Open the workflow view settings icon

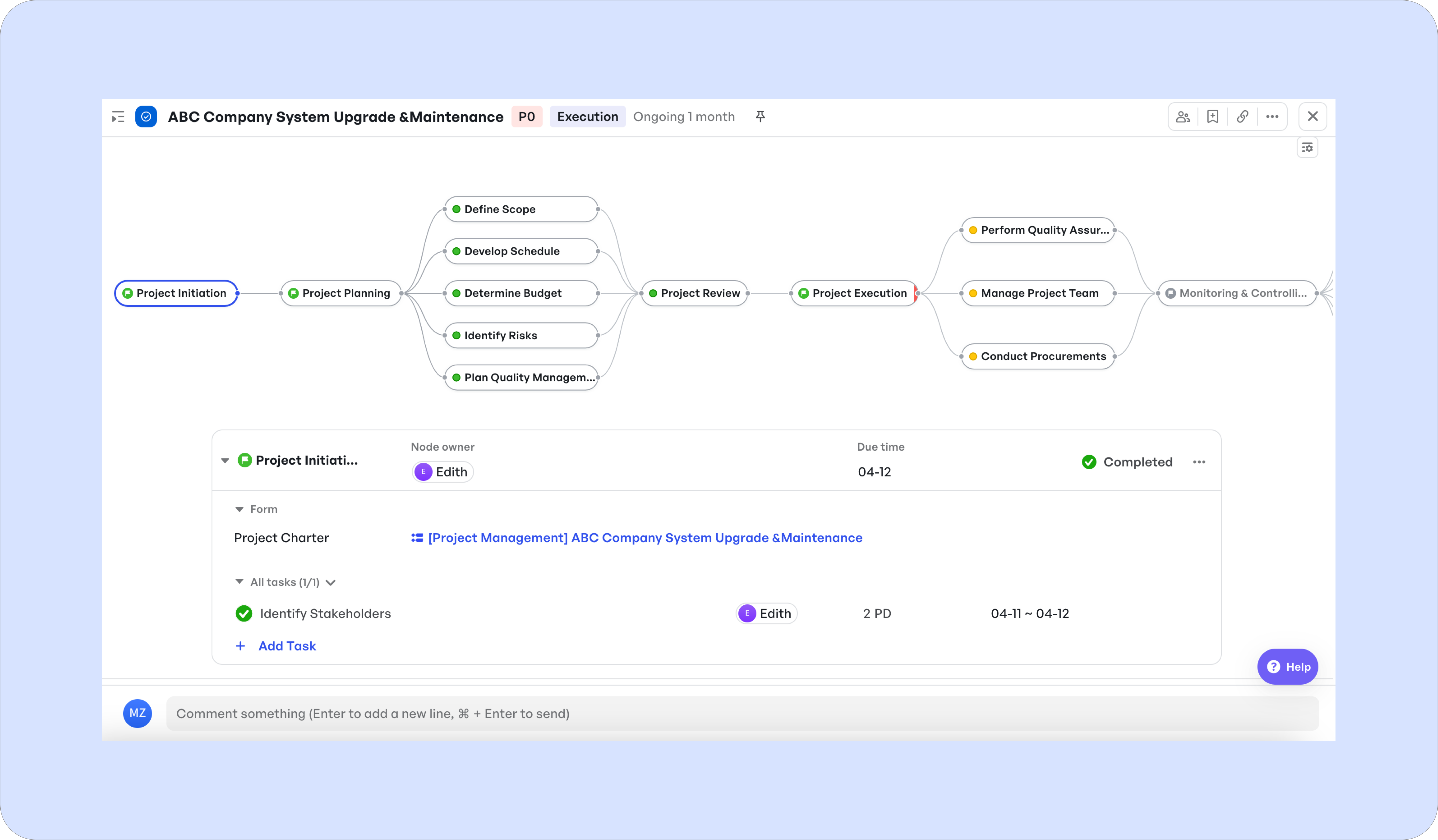(1307, 148)
